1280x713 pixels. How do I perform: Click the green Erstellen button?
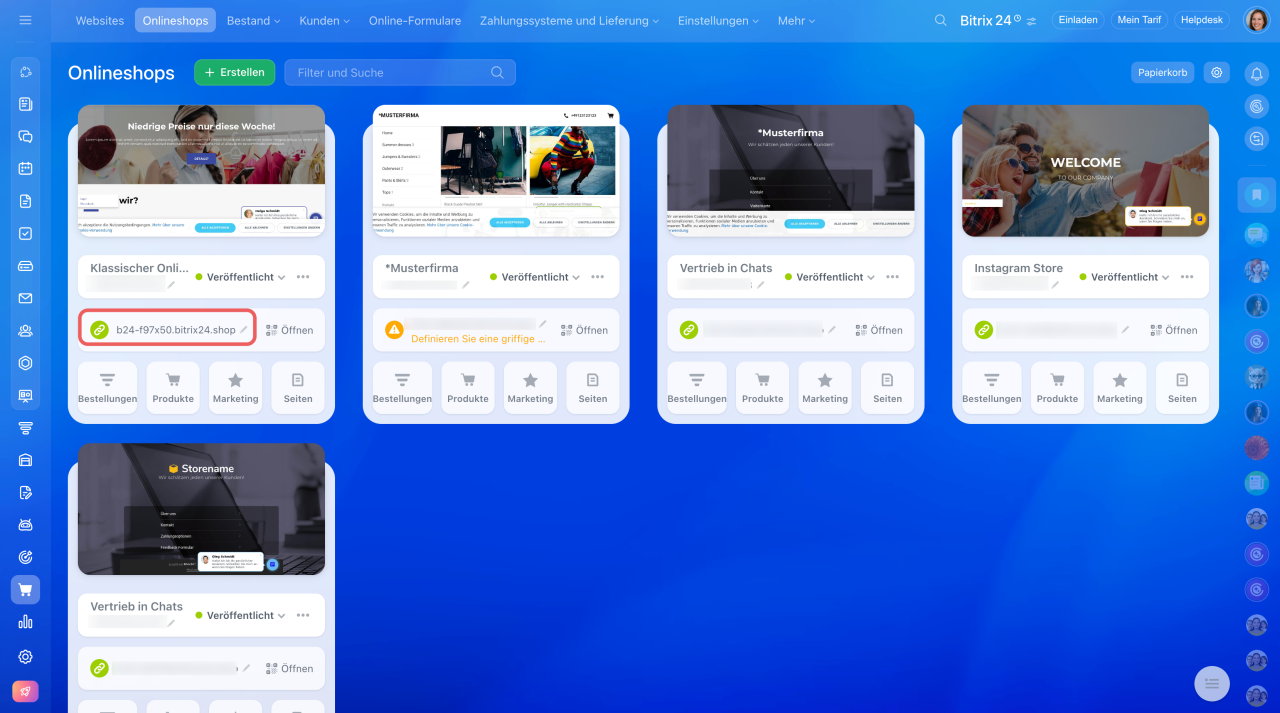234,72
